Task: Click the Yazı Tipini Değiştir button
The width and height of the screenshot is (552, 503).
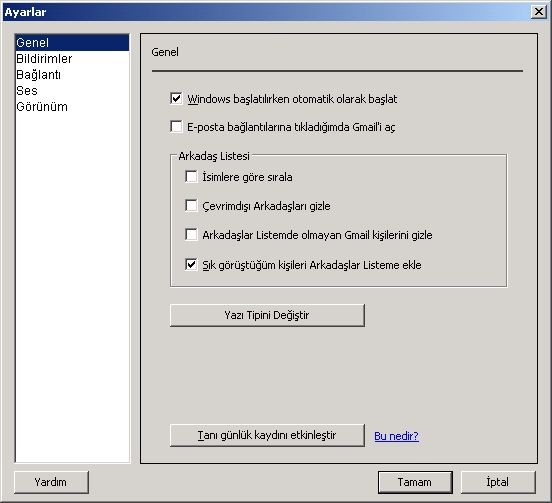Action: click(x=267, y=315)
